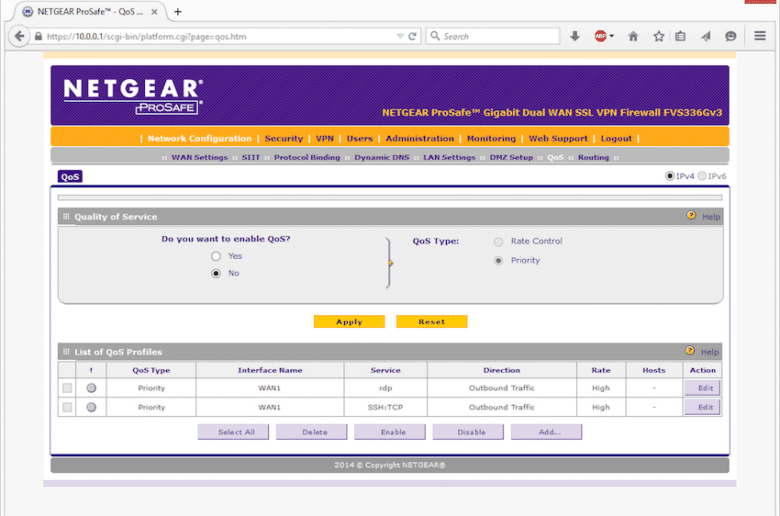
Task: Check the rdp profile row checkbox
Action: 67,388
